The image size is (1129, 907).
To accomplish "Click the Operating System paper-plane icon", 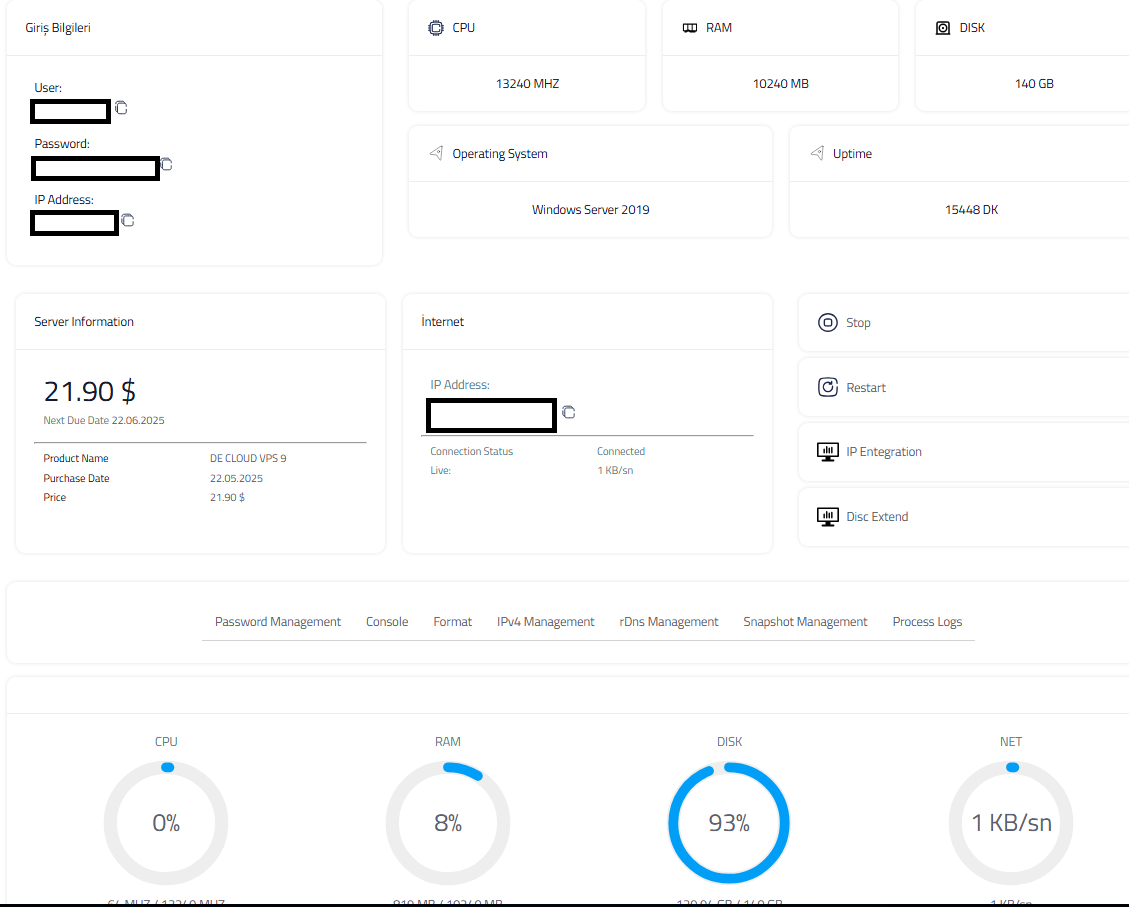I will pyautogui.click(x=436, y=153).
